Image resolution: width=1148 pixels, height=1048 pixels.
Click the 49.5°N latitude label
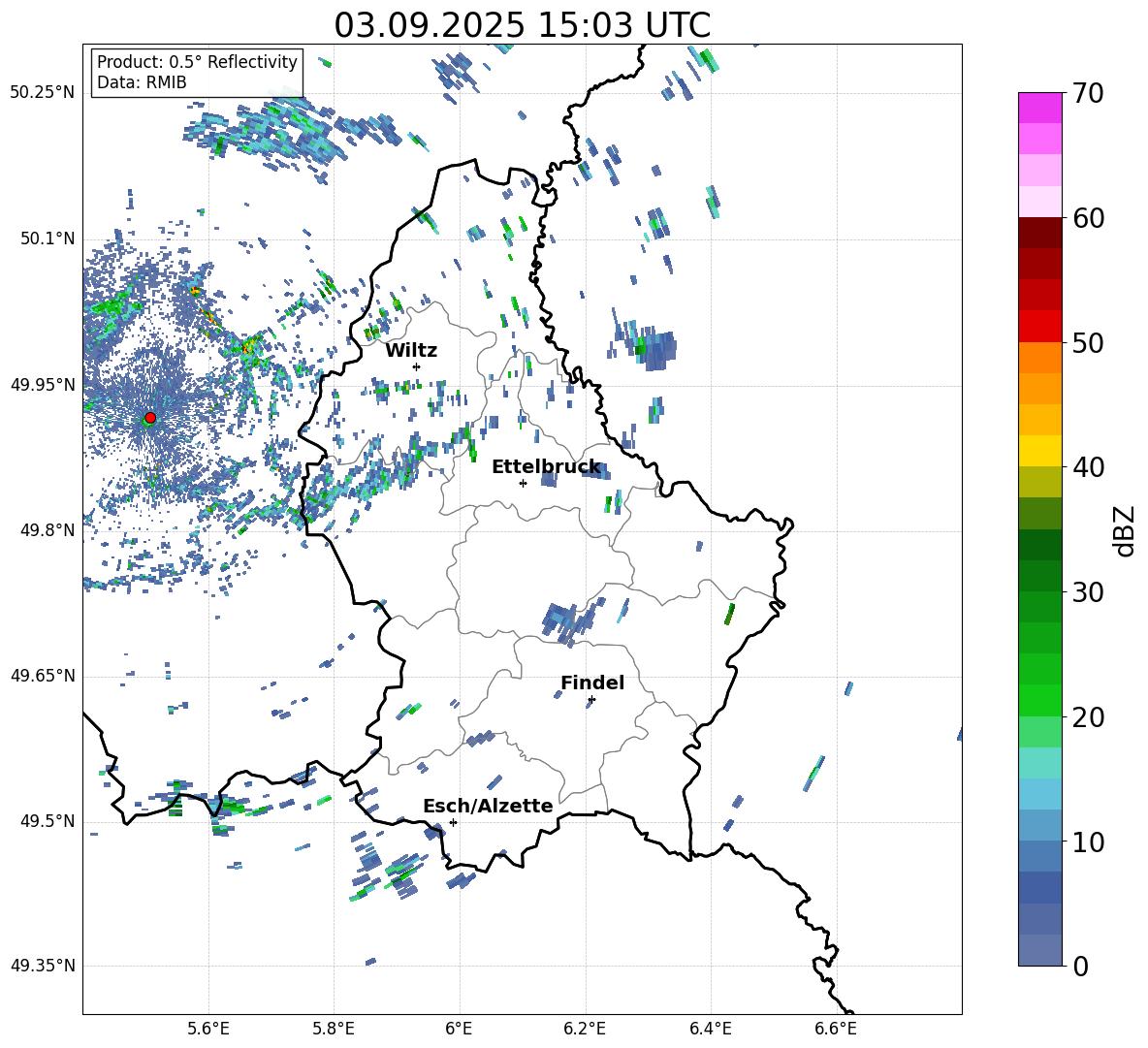(x=48, y=821)
